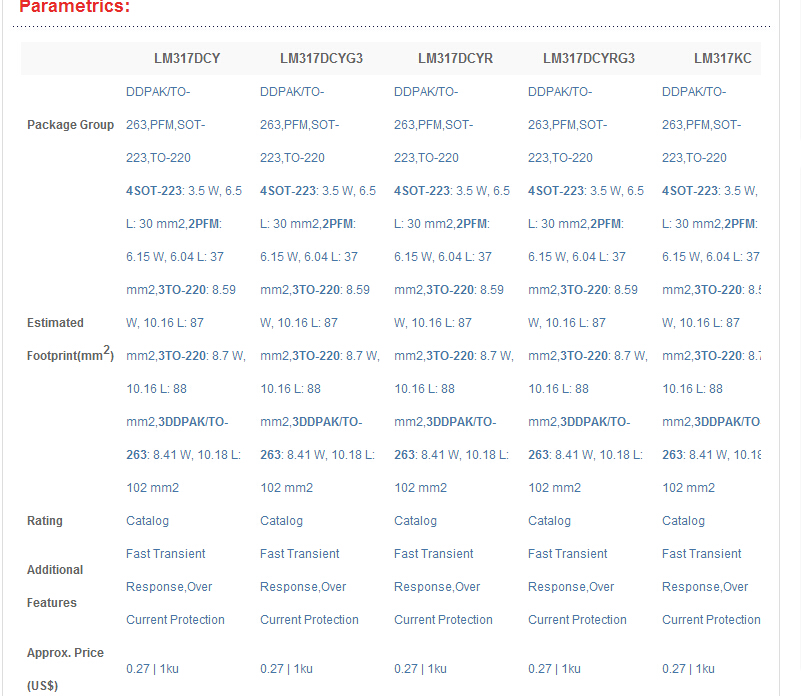Click the Rating row label
This screenshot has height=696, width=801.
tap(45, 521)
